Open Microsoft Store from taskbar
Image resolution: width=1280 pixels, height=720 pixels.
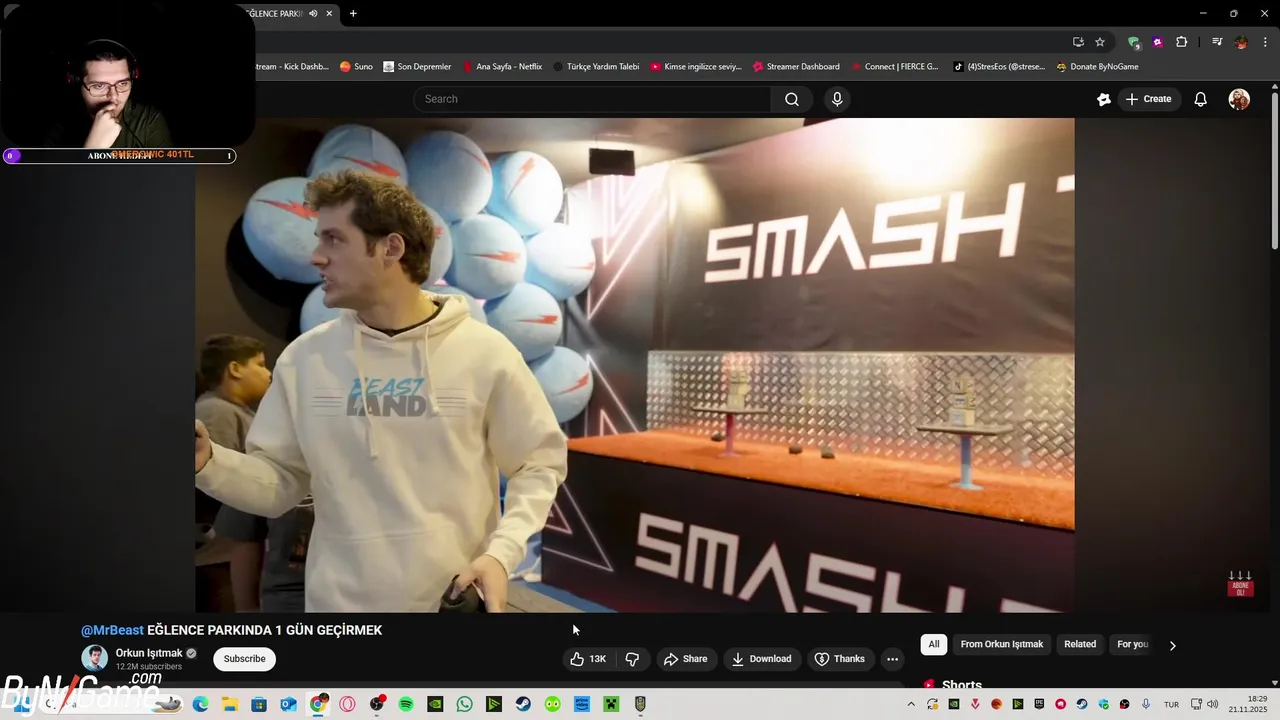pos(259,704)
